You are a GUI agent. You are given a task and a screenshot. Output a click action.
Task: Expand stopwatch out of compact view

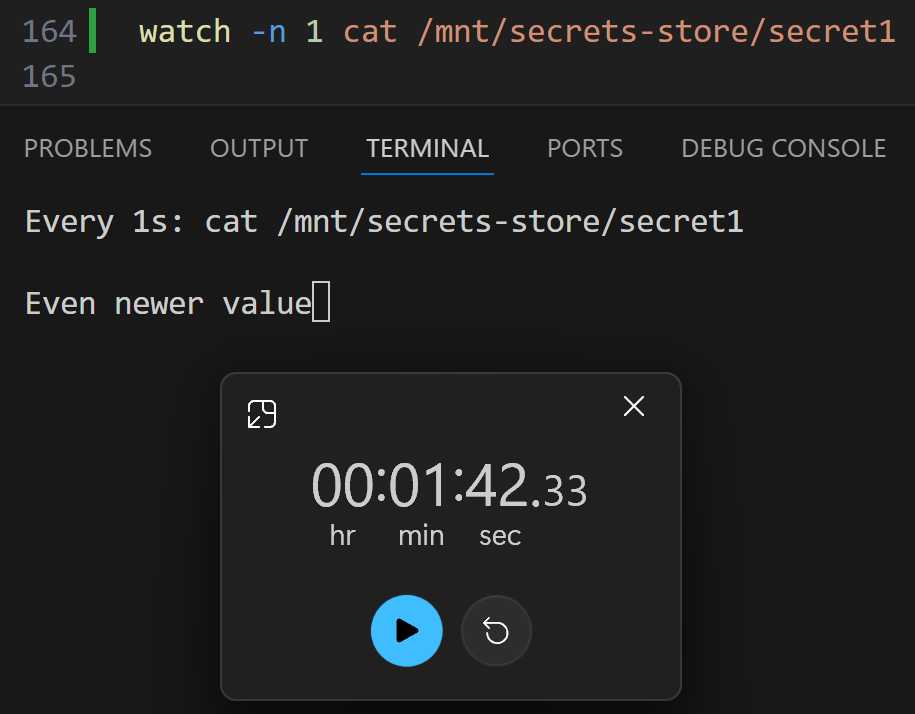point(261,414)
